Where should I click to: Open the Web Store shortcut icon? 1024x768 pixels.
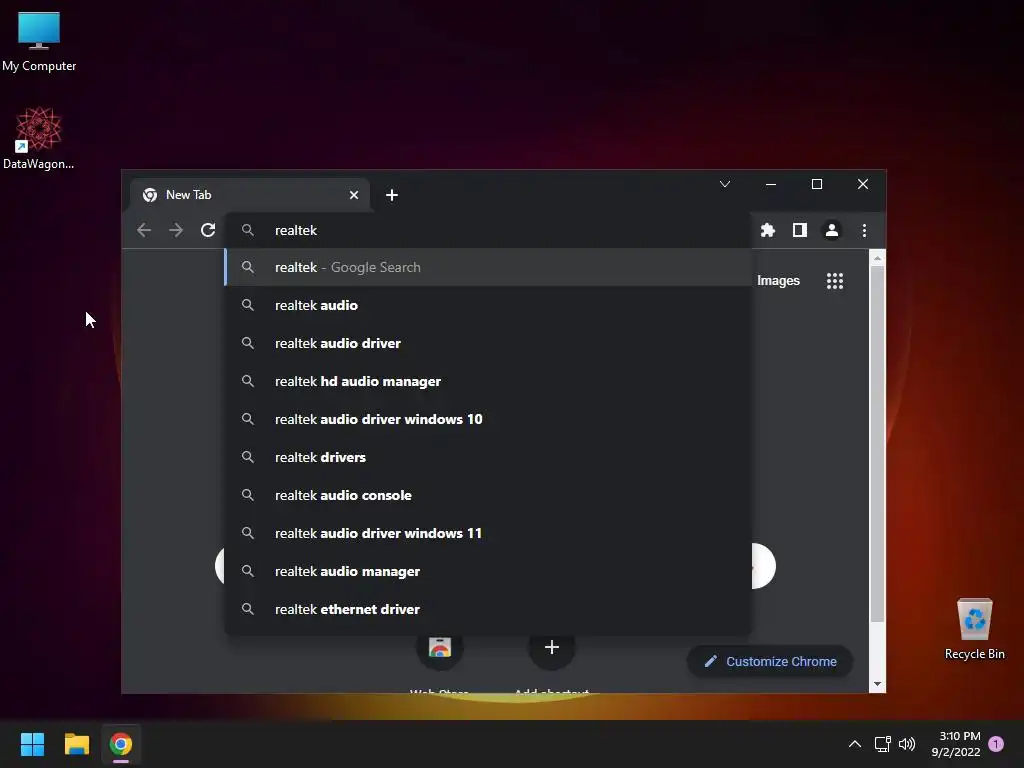[440, 648]
